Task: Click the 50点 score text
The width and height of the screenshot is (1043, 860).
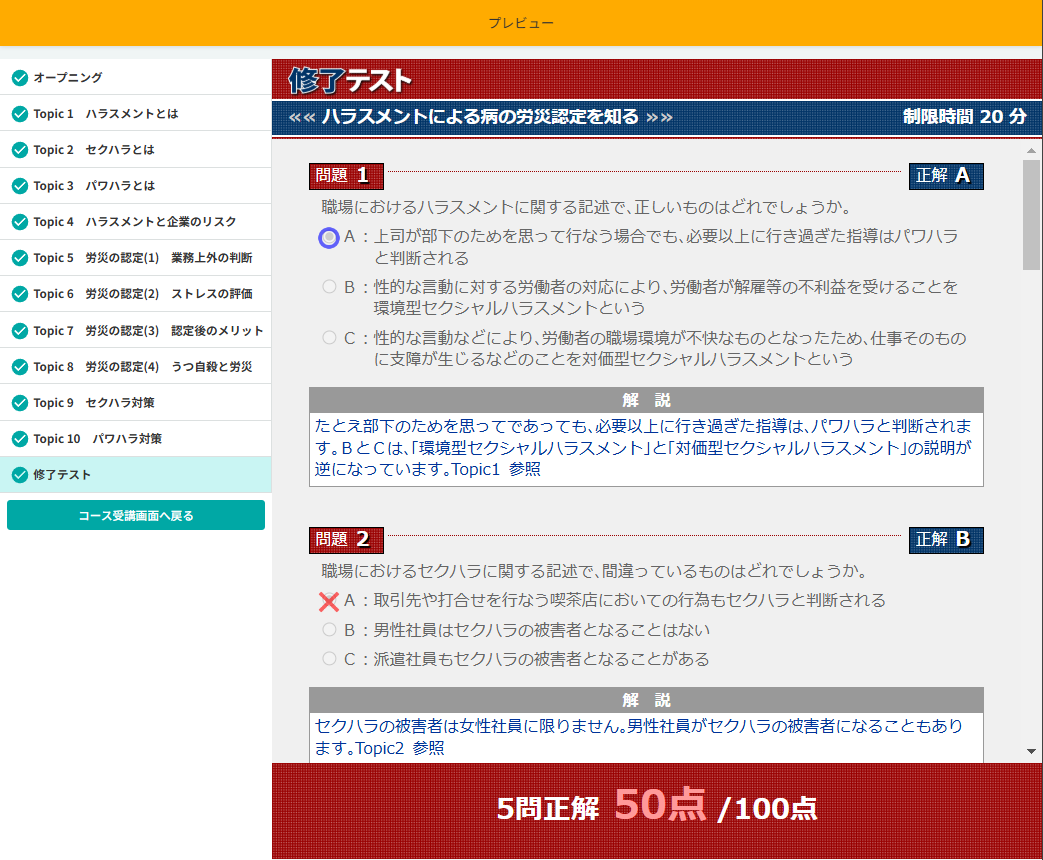Action: pos(660,805)
